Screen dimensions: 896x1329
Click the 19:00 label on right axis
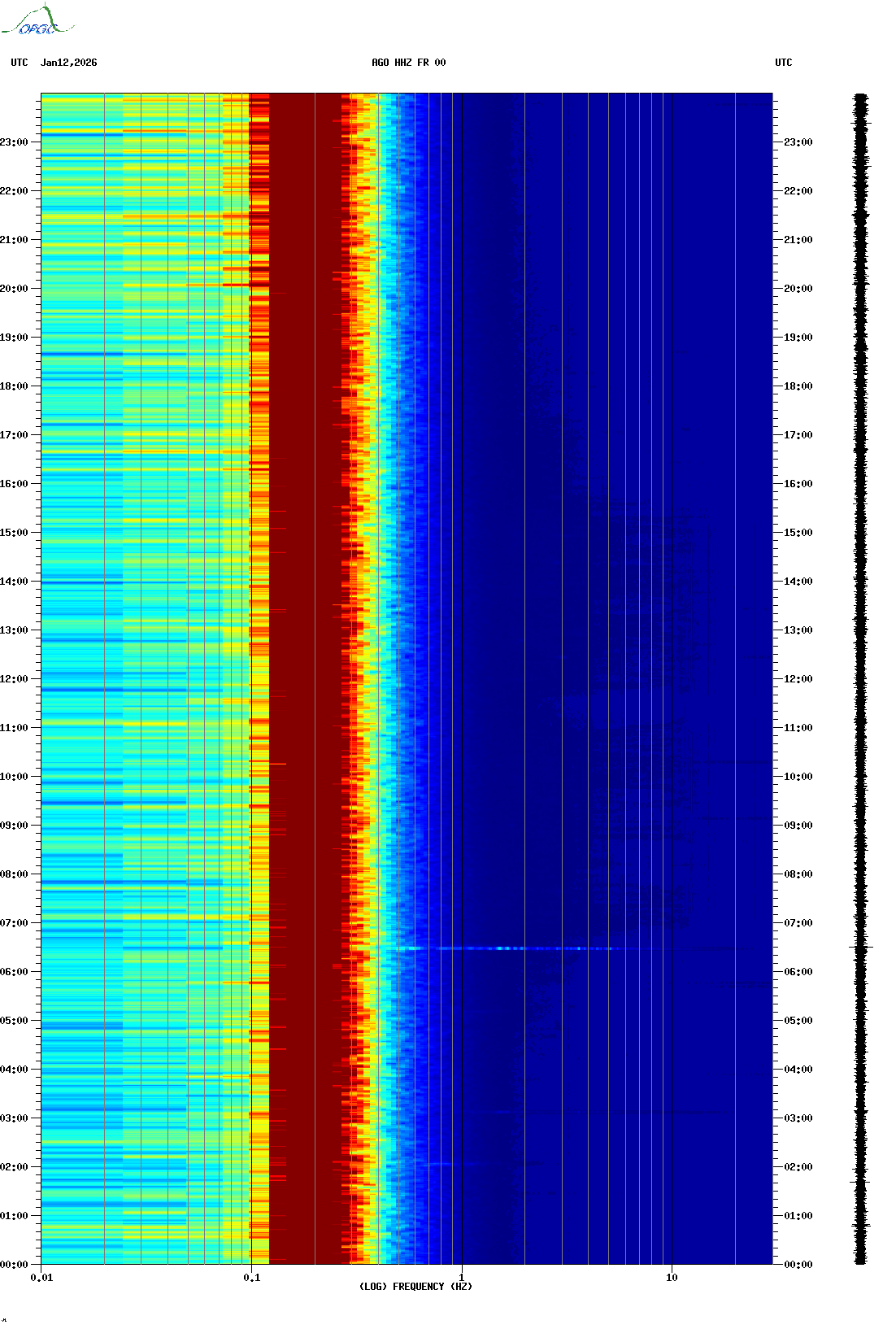pyautogui.click(x=798, y=338)
